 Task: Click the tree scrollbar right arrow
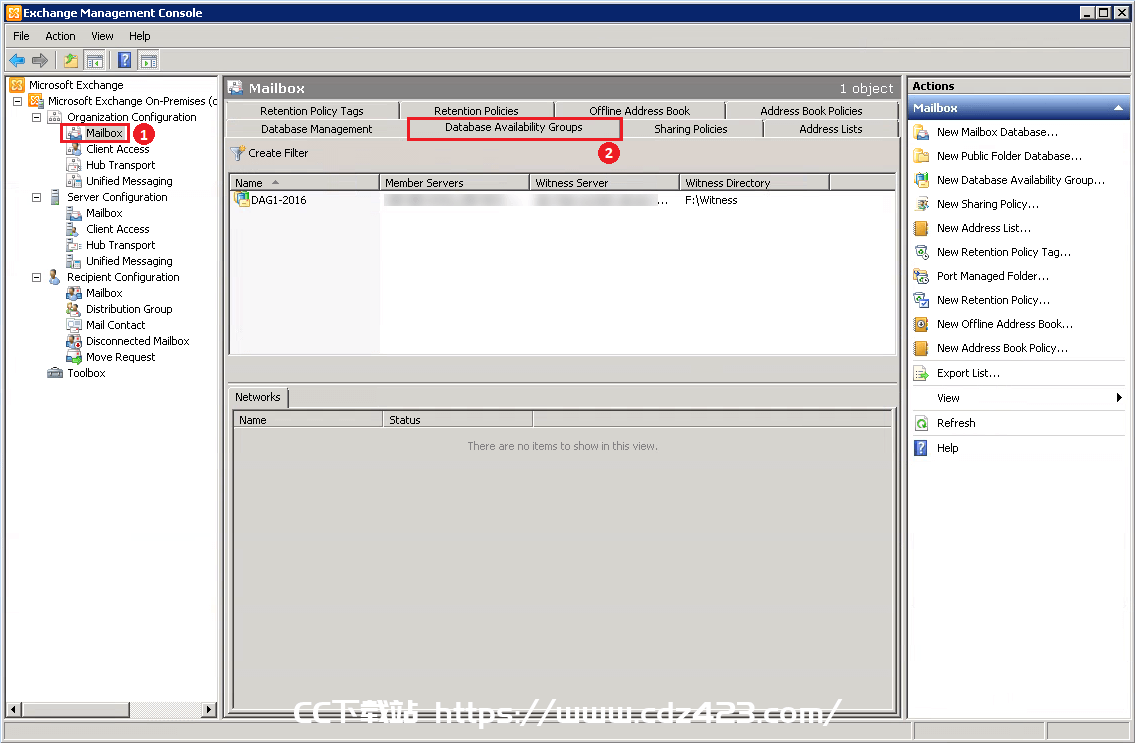pyautogui.click(x=208, y=709)
